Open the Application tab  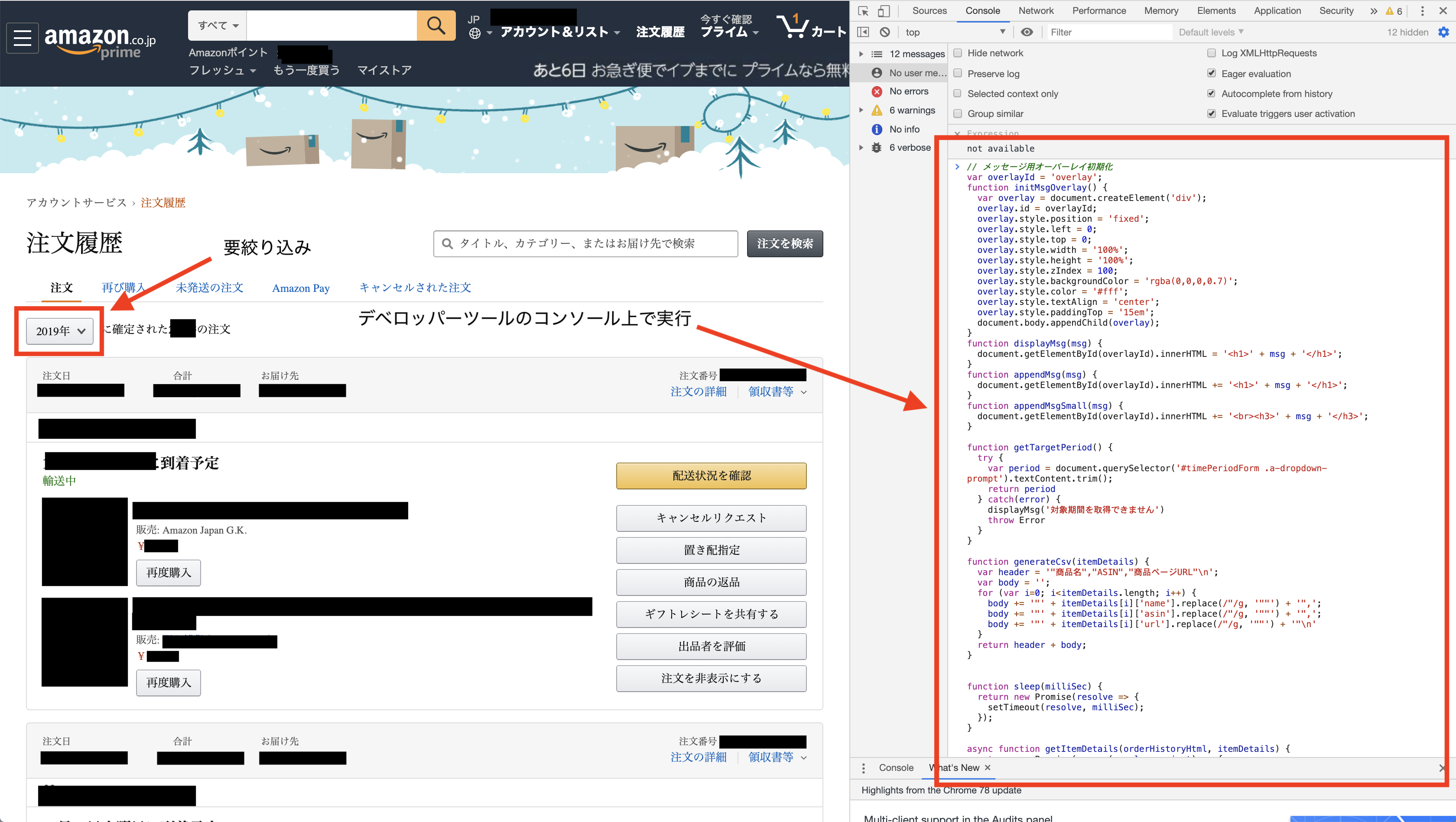point(1277,11)
